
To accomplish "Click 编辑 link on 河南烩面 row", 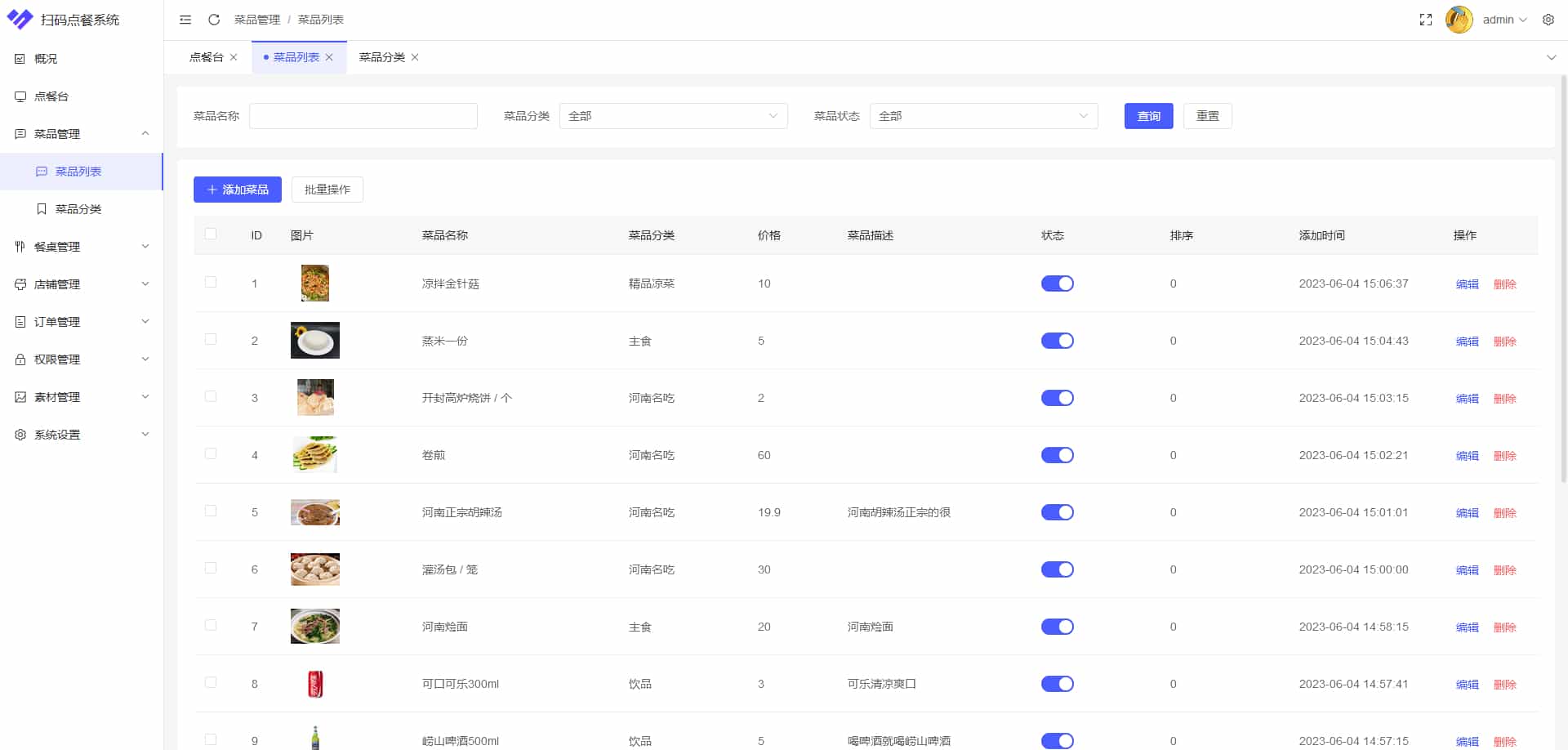I will (1466, 627).
